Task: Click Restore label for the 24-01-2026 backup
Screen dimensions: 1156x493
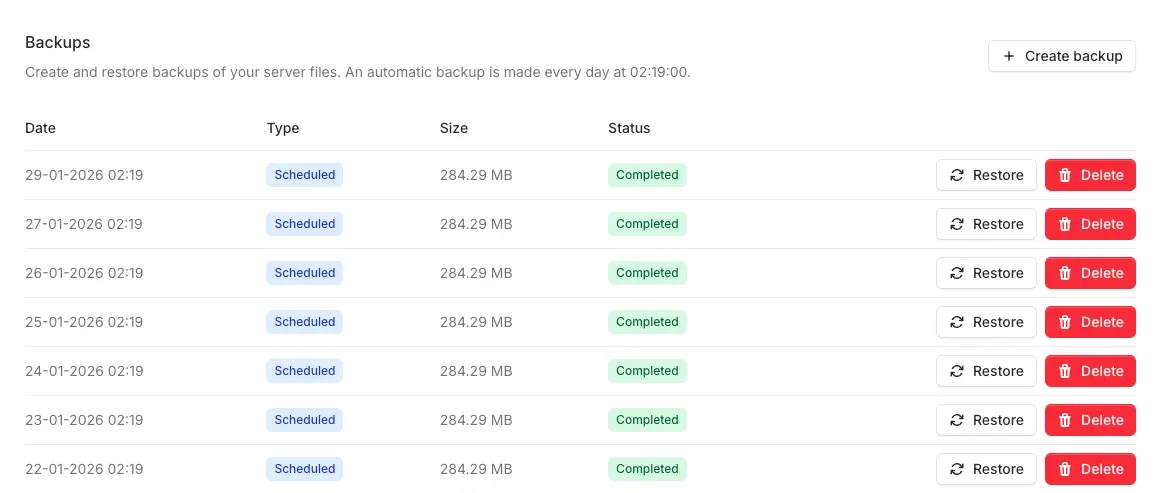Action: (998, 371)
